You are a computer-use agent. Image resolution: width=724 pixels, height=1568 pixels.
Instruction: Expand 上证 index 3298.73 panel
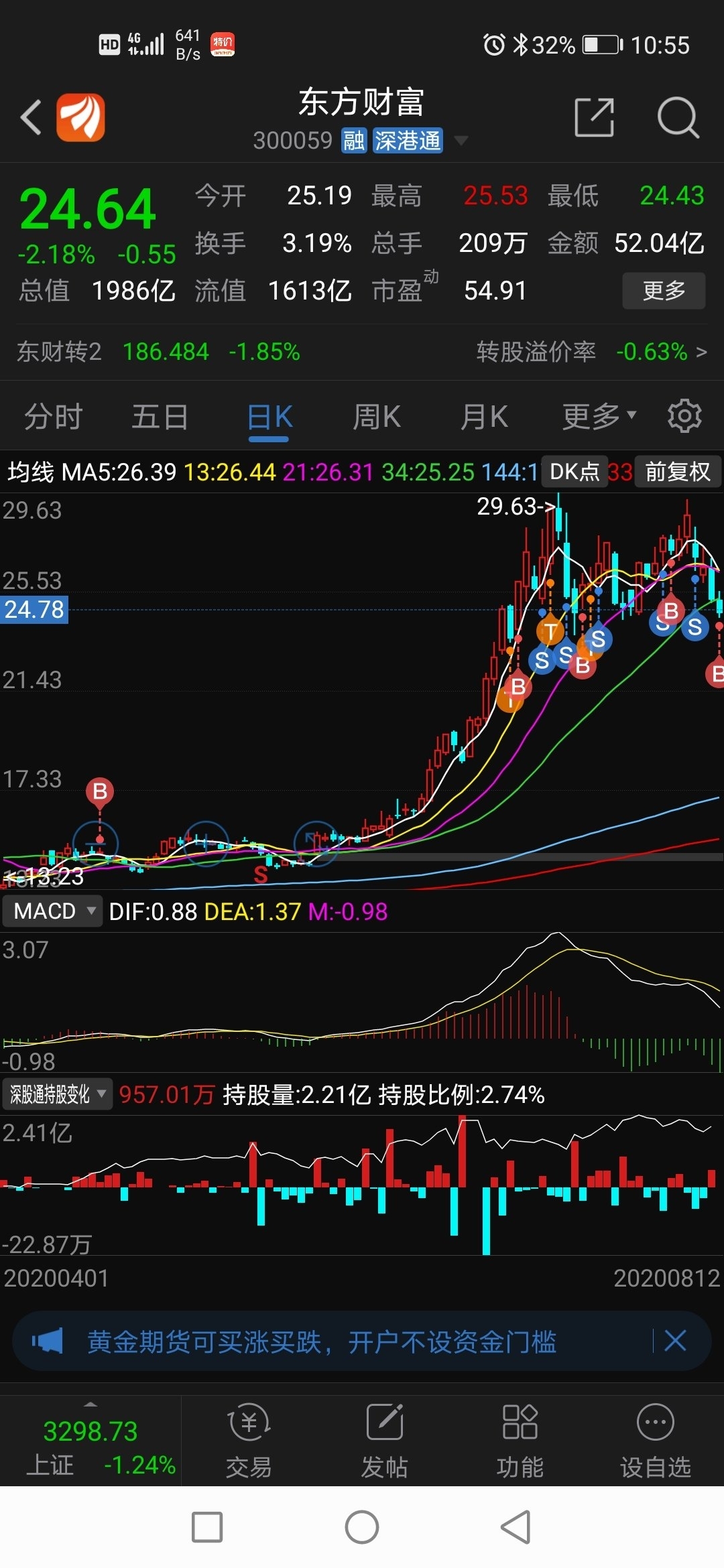[90, 1441]
